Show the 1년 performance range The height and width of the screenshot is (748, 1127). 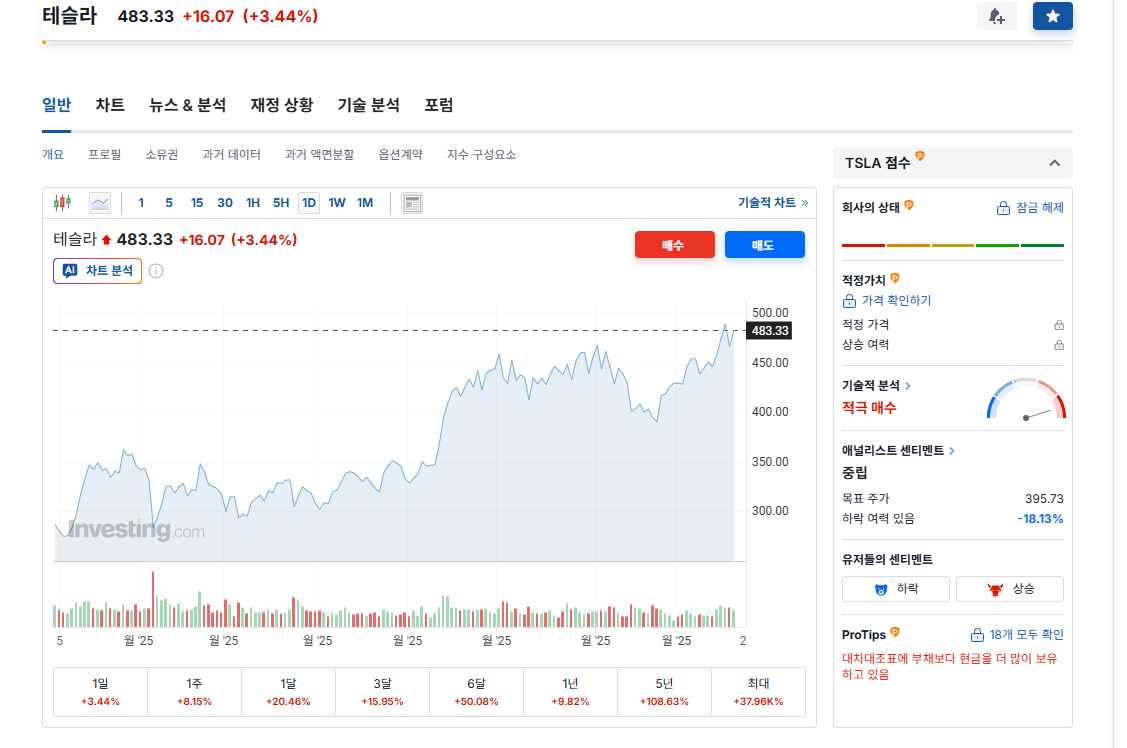[570, 692]
